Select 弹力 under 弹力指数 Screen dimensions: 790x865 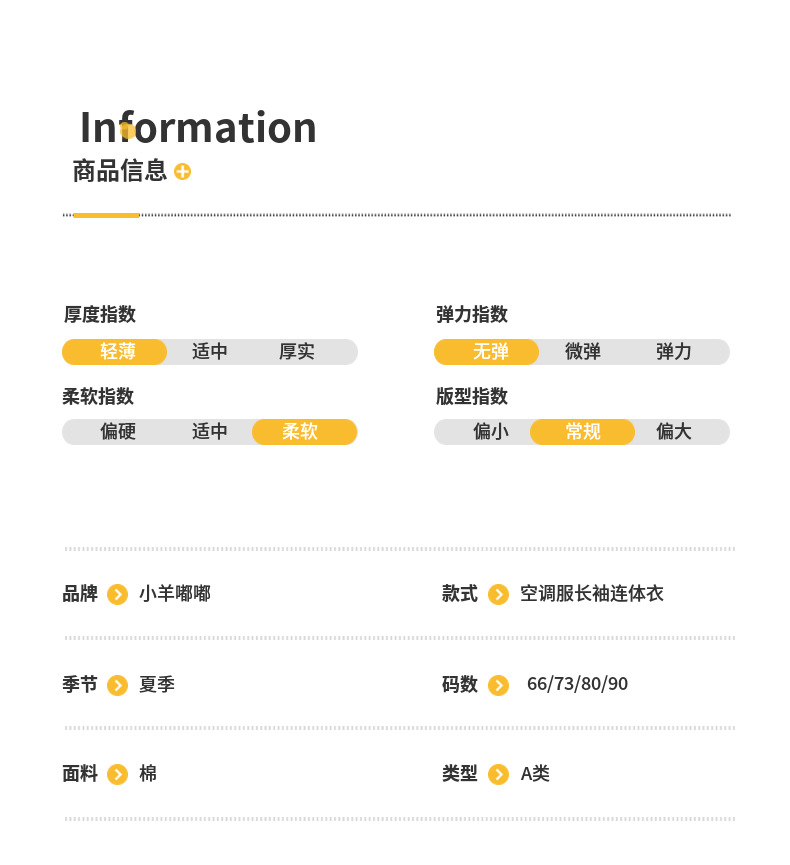click(x=674, y=352)
